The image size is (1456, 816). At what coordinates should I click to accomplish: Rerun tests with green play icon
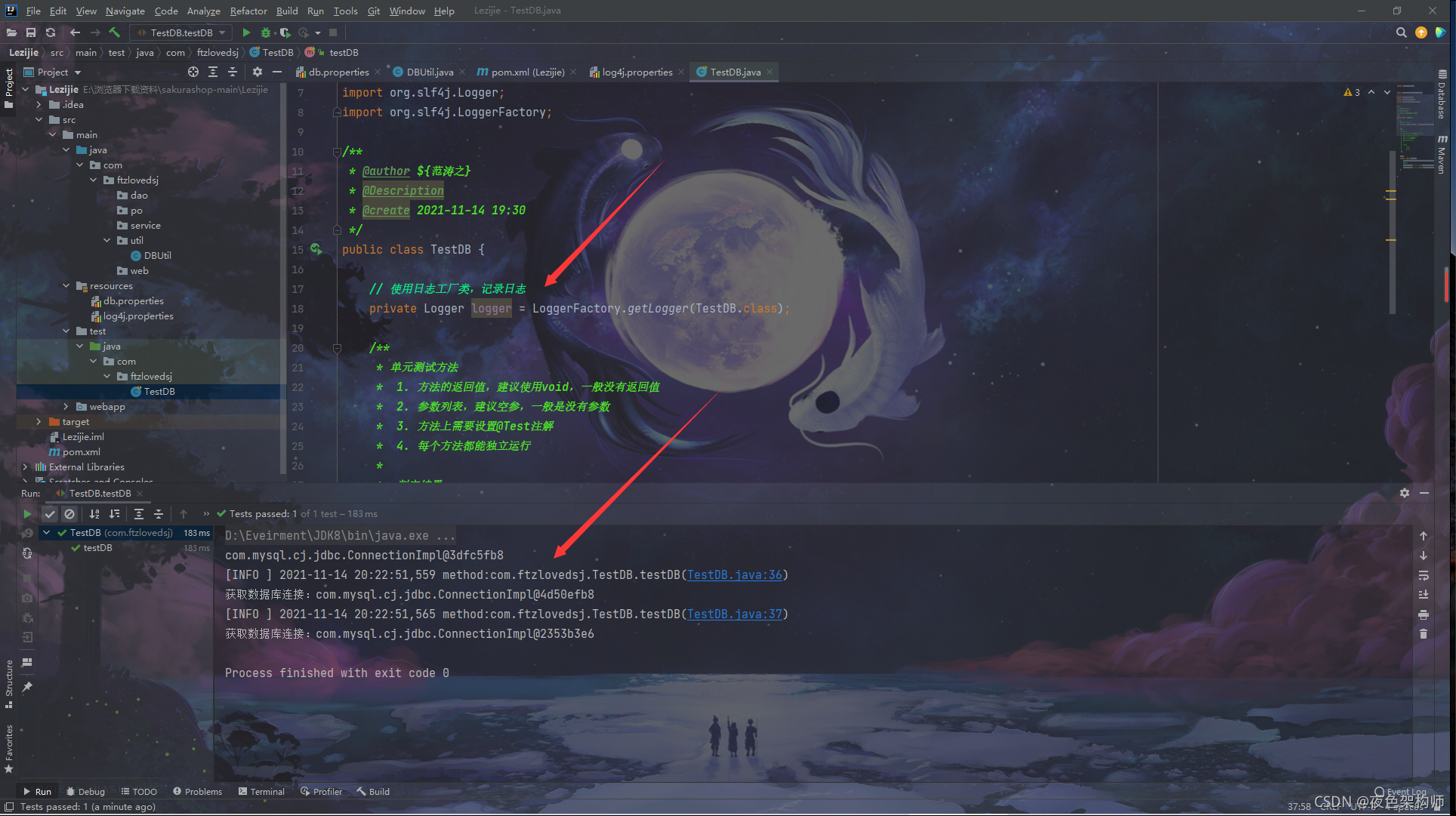point(27,514)
